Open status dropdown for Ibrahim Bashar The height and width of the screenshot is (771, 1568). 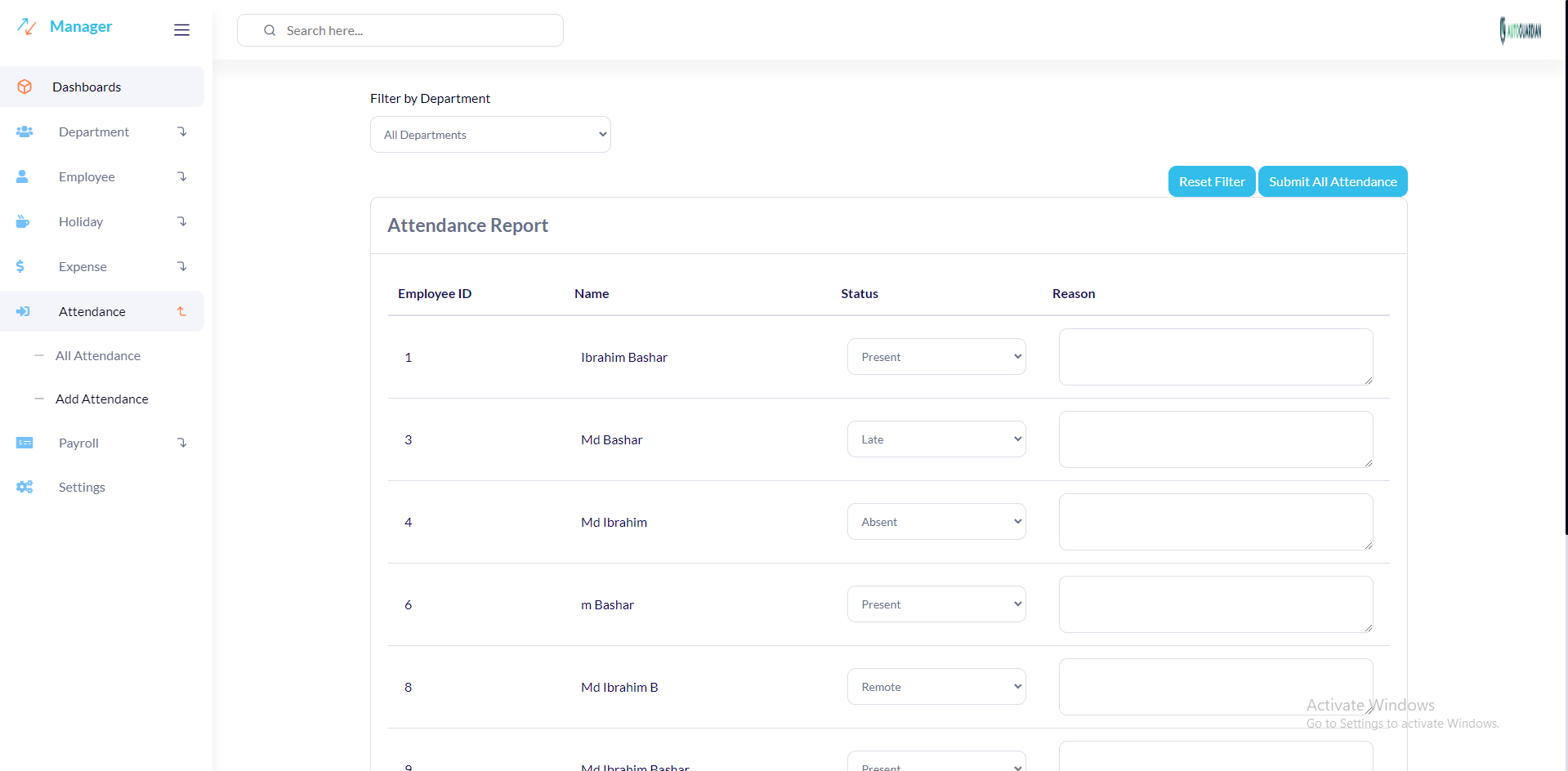coord(936,357)
